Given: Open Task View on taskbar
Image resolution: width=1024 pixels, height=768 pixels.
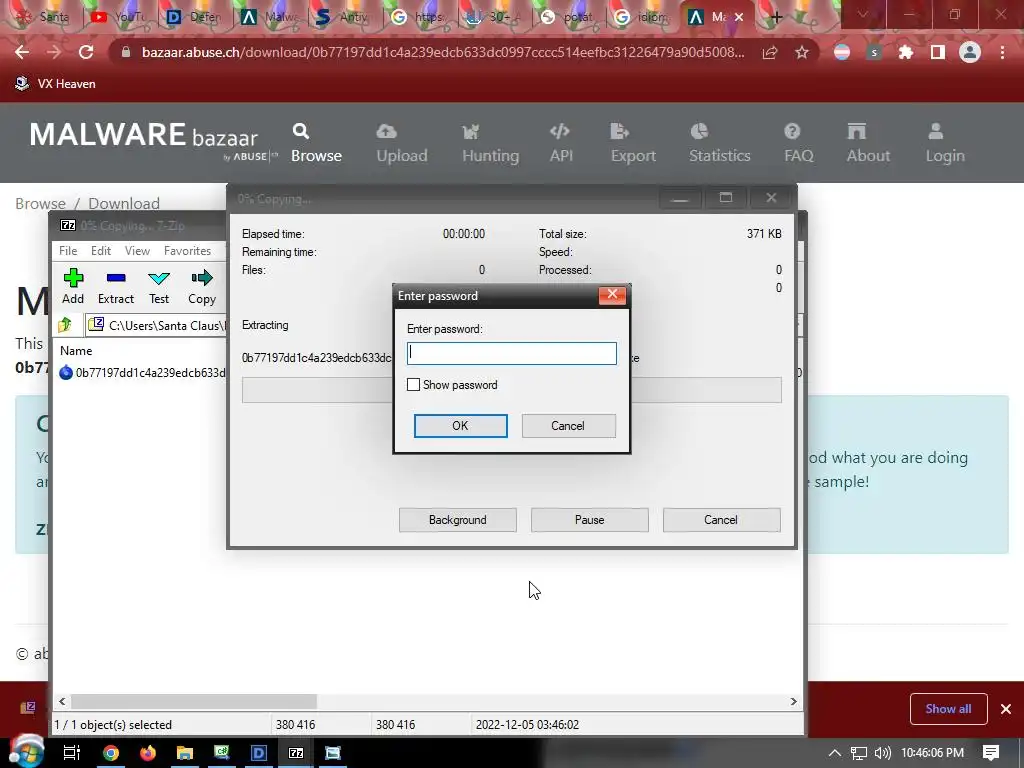Looking at the screenshot, I should coord(72,753).
